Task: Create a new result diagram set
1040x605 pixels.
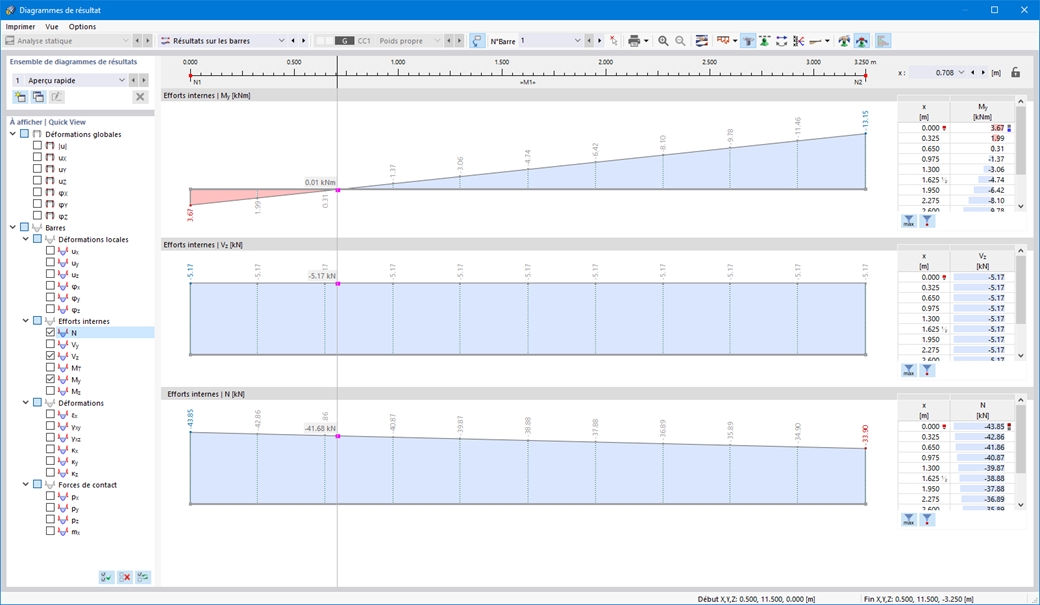Action: point(20,96)
